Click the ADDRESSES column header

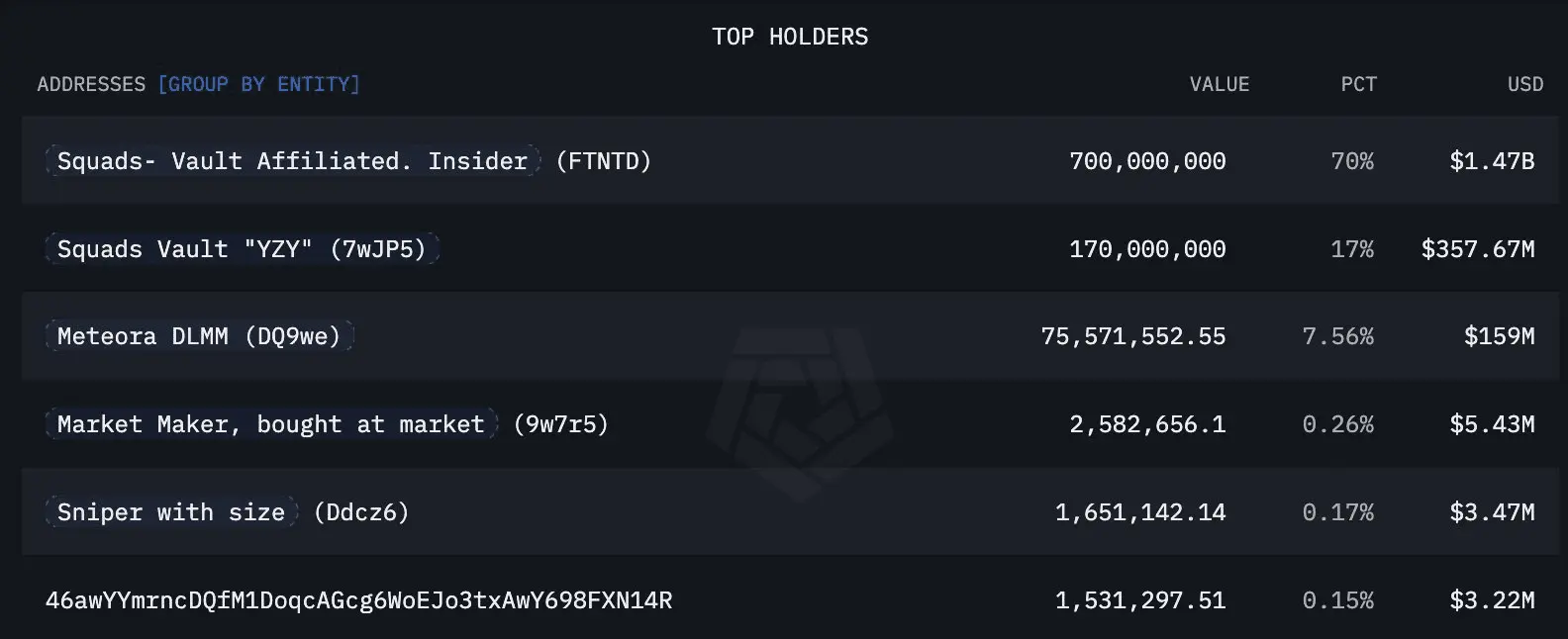[x=91, y=84]
